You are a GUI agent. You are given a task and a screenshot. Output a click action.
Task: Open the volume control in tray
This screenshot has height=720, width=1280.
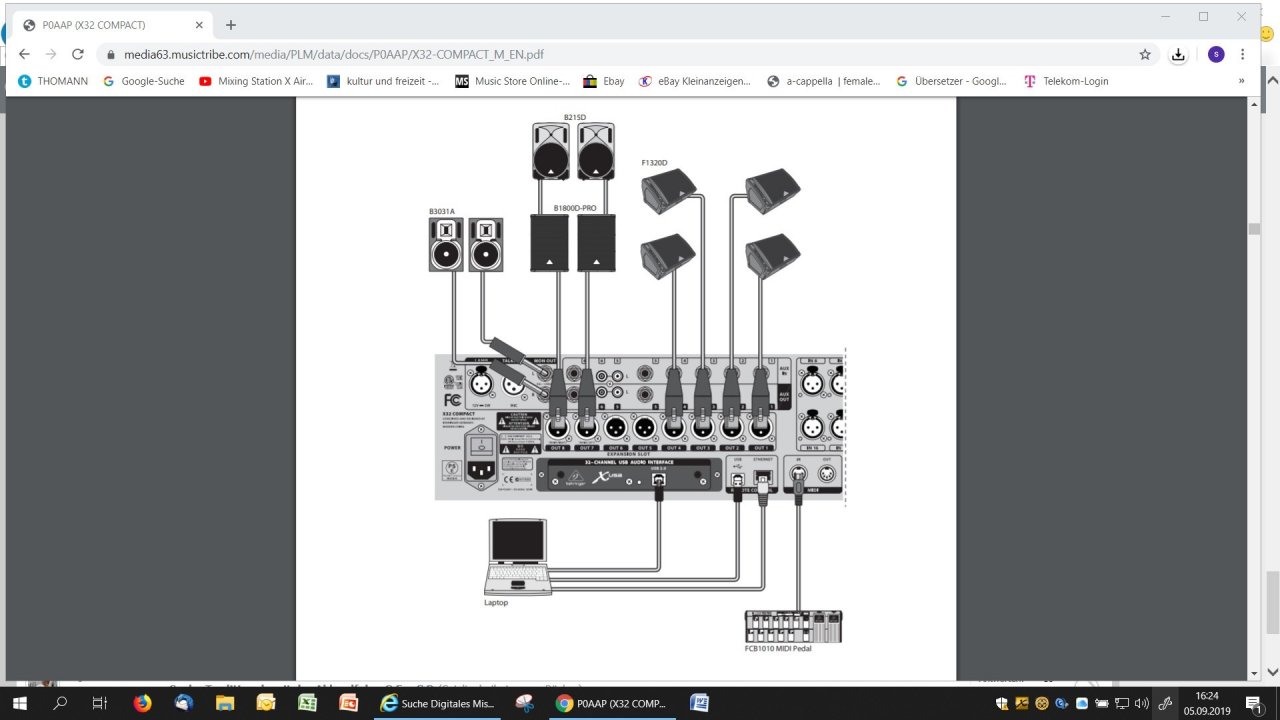(1141, 703)
